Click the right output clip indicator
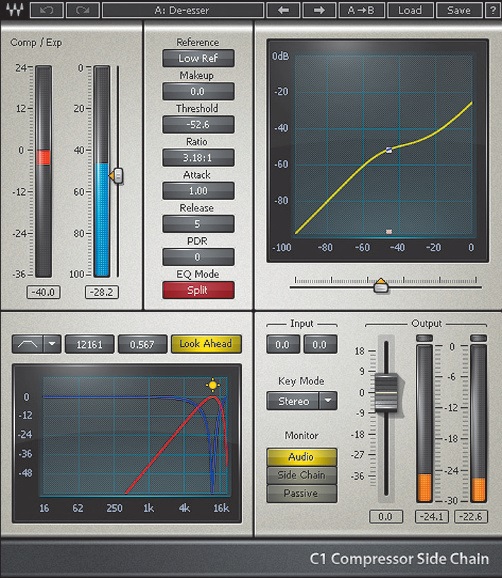Viewport: 502px width, 578px height. coord(479,338)
